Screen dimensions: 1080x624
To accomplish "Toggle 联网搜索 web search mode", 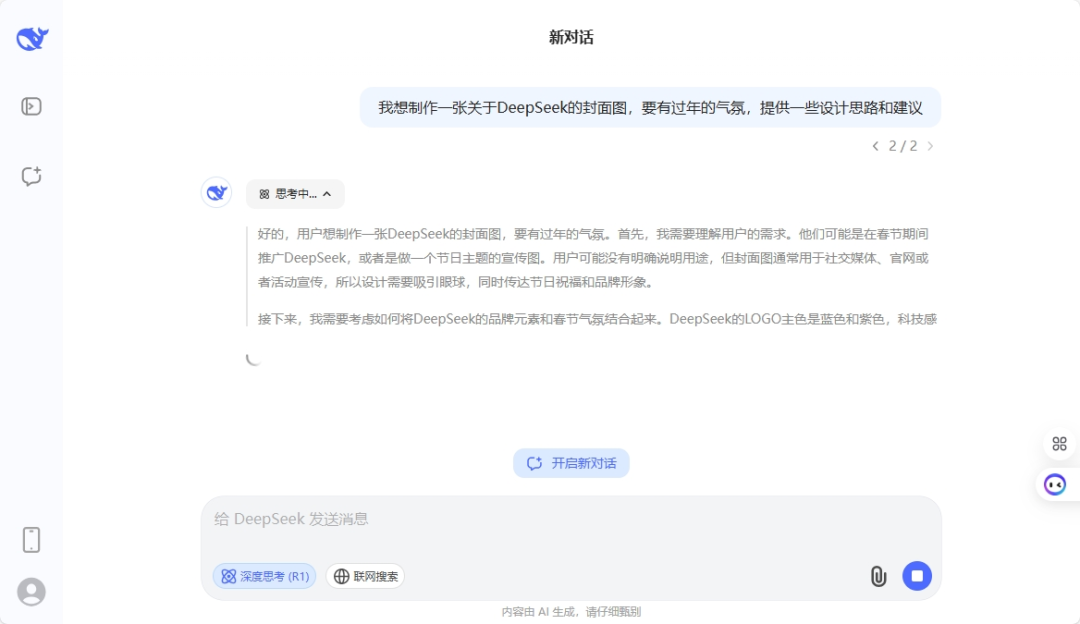I will point(363,576).
